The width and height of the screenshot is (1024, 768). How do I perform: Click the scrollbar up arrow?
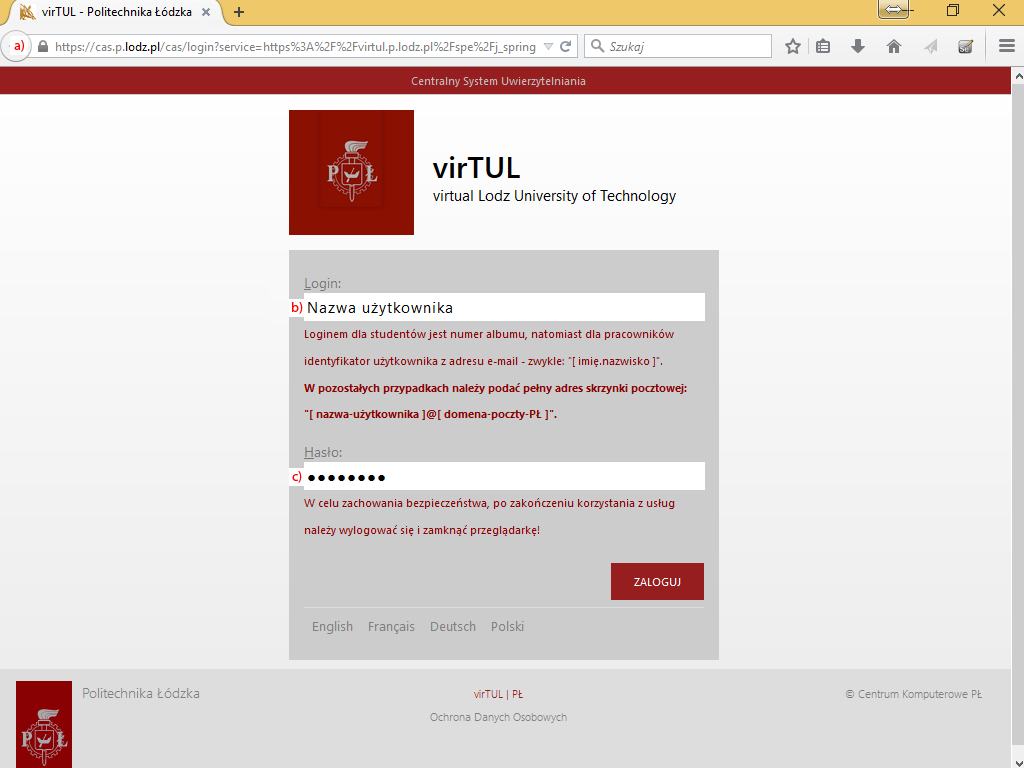click(x=1017, y=76)
